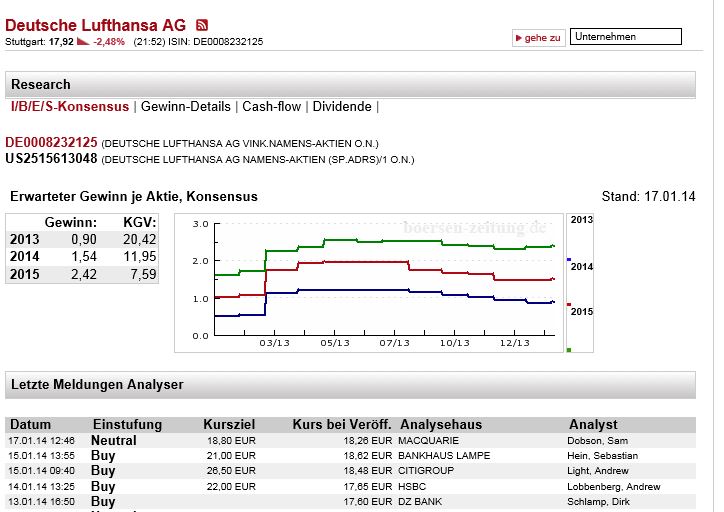Click the consensus earnings chart
The image size is (724, 512).
point(369,283)
